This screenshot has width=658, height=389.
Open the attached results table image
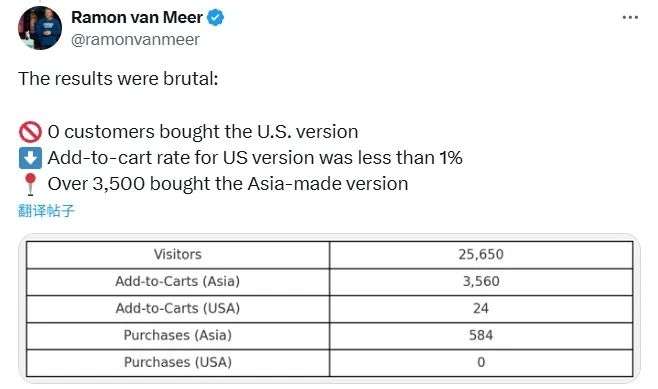click(329, 308)
